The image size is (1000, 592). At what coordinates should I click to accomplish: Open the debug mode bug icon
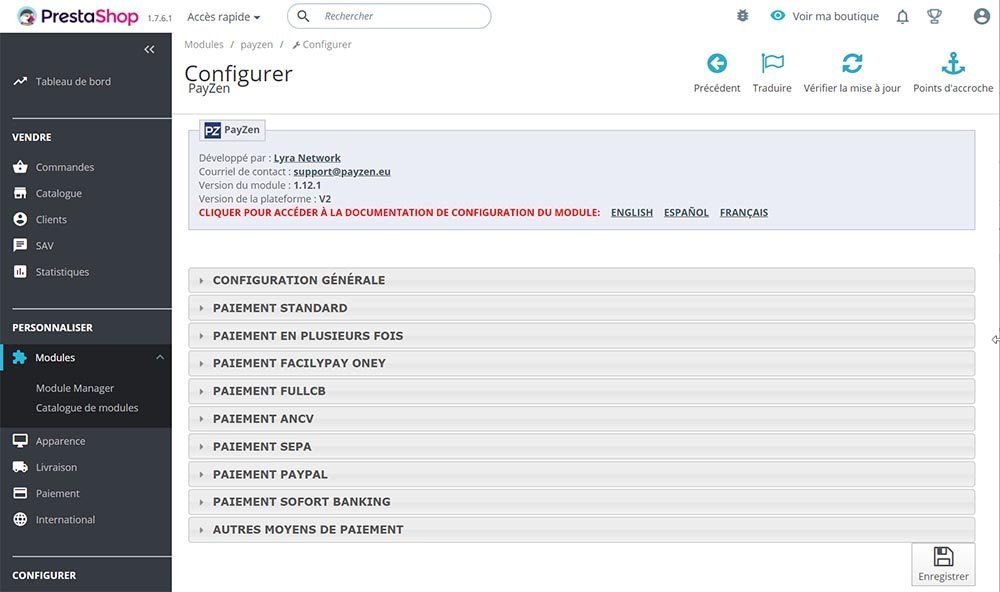point(742,16)
